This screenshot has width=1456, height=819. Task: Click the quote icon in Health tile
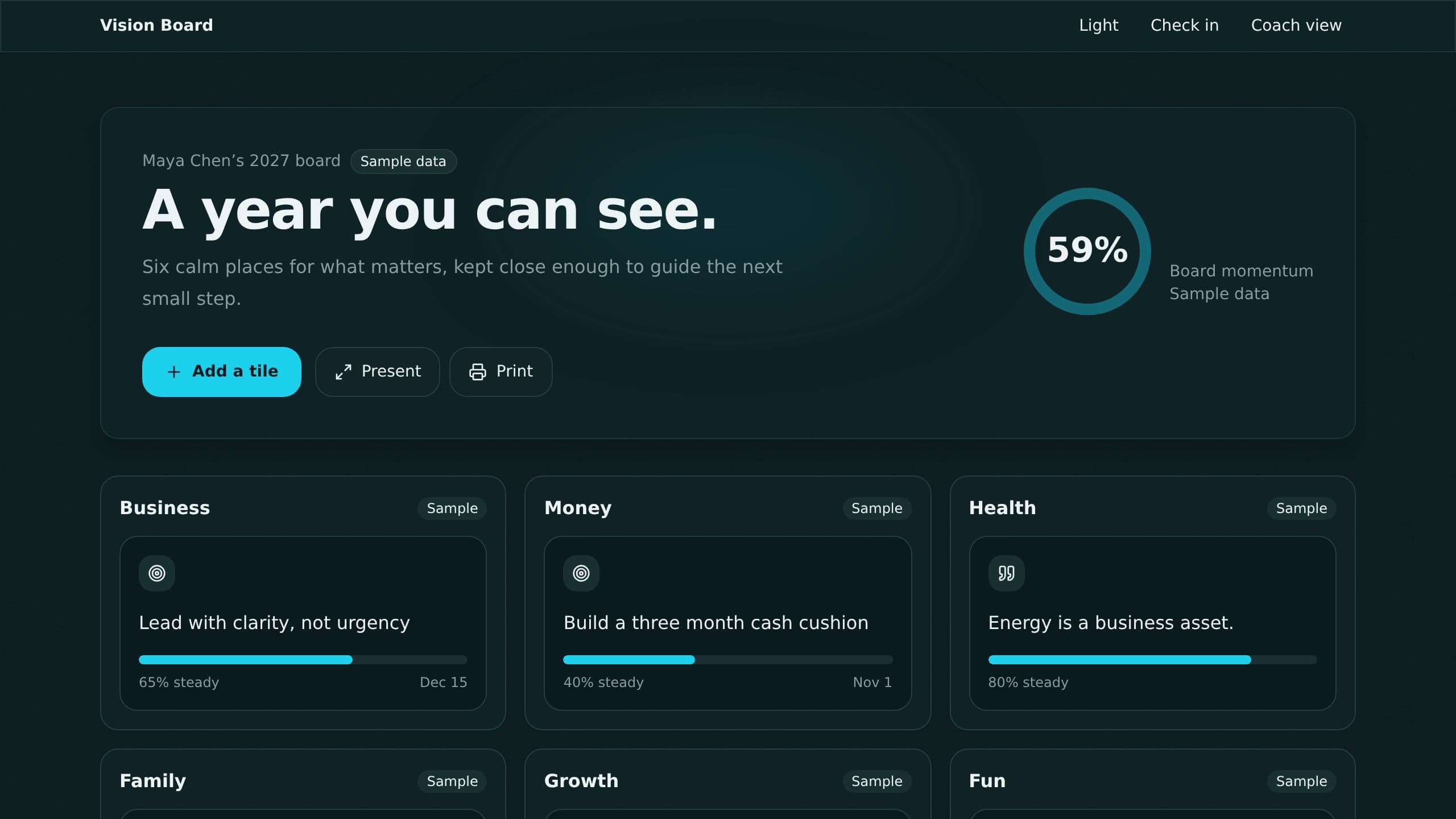pyautogui.click(x=1006, y=573)
